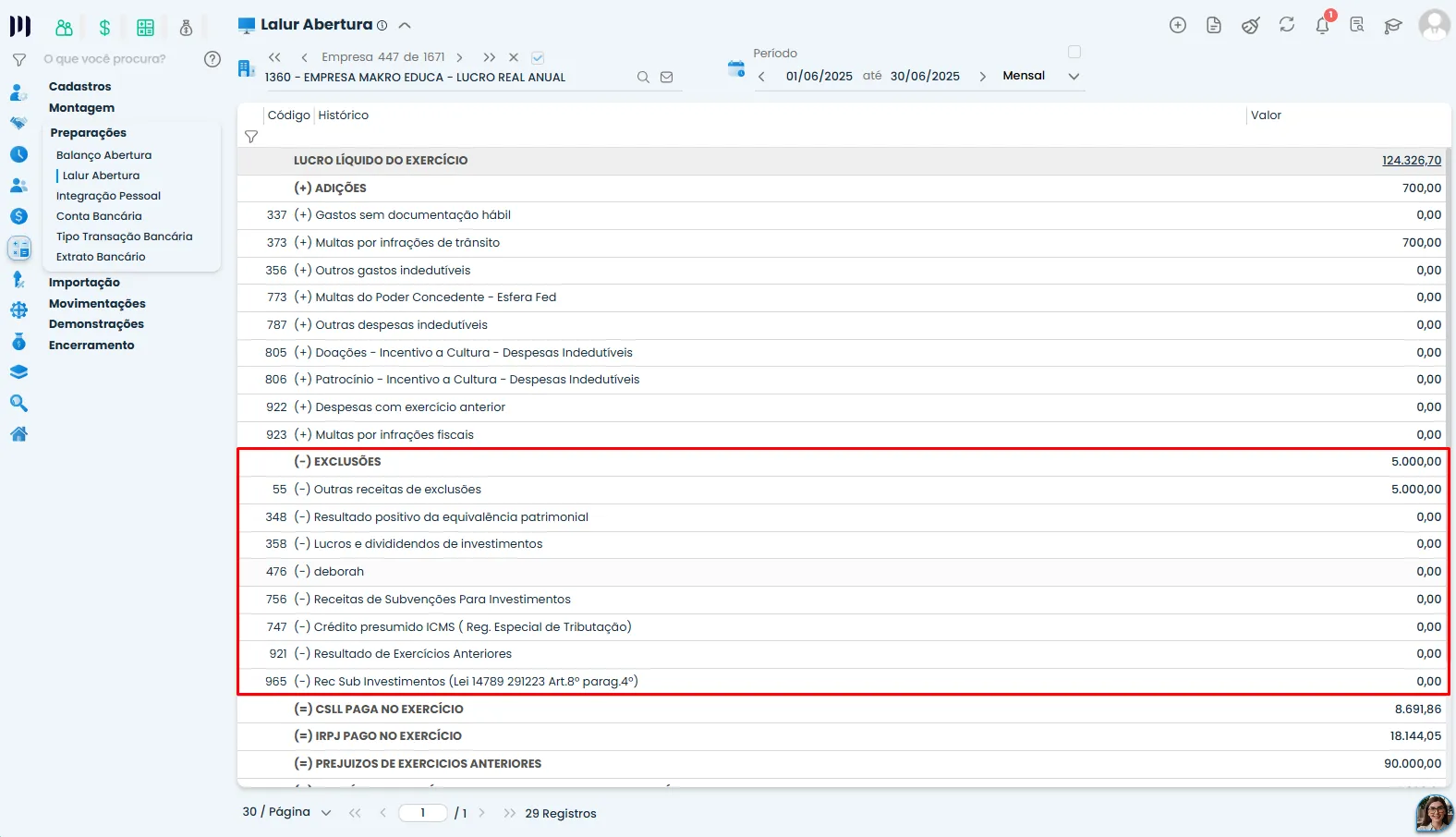Viewport: 1456px width, 837px height.
Task: Toggle the checkbox next to Empresa navigation
Action: (538, 57)
